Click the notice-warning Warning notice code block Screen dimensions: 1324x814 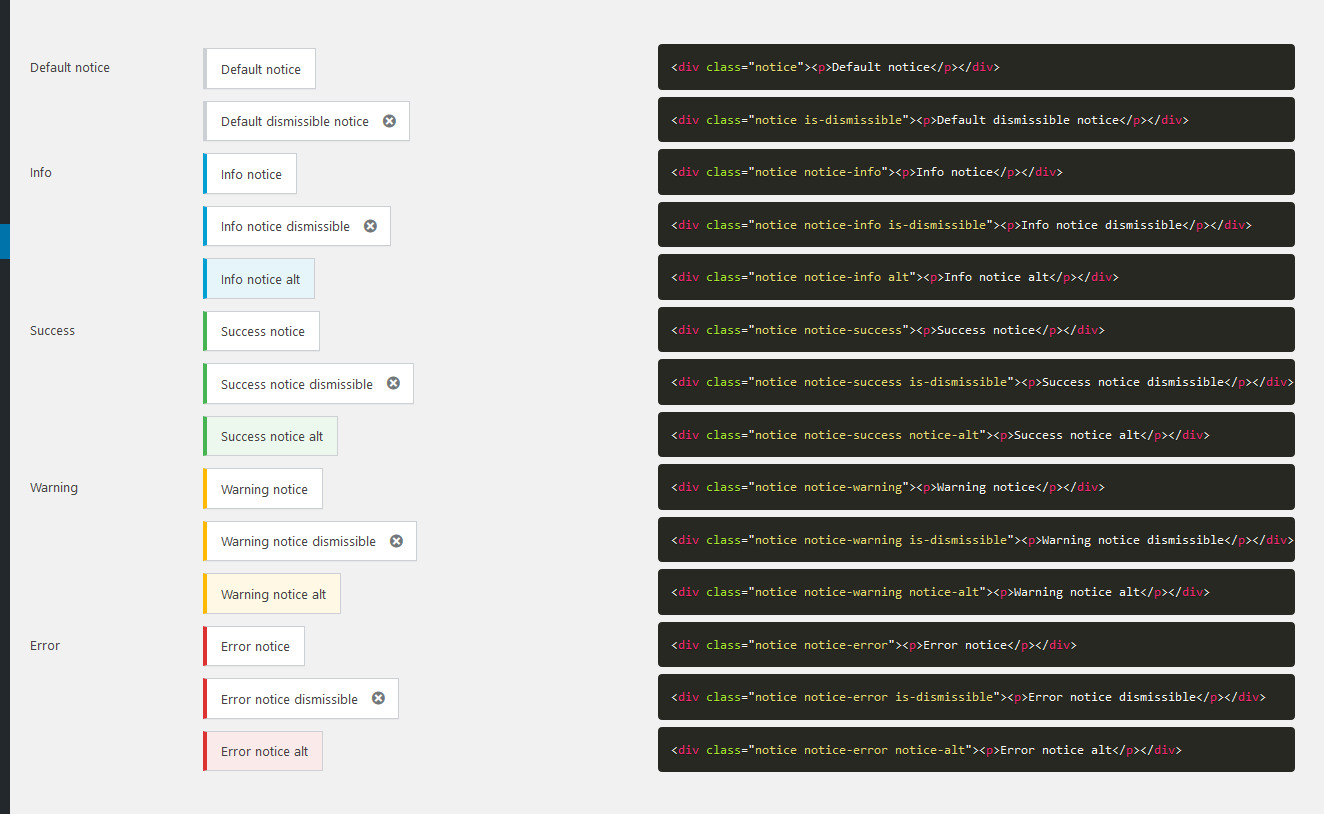(x=976, y=487)
